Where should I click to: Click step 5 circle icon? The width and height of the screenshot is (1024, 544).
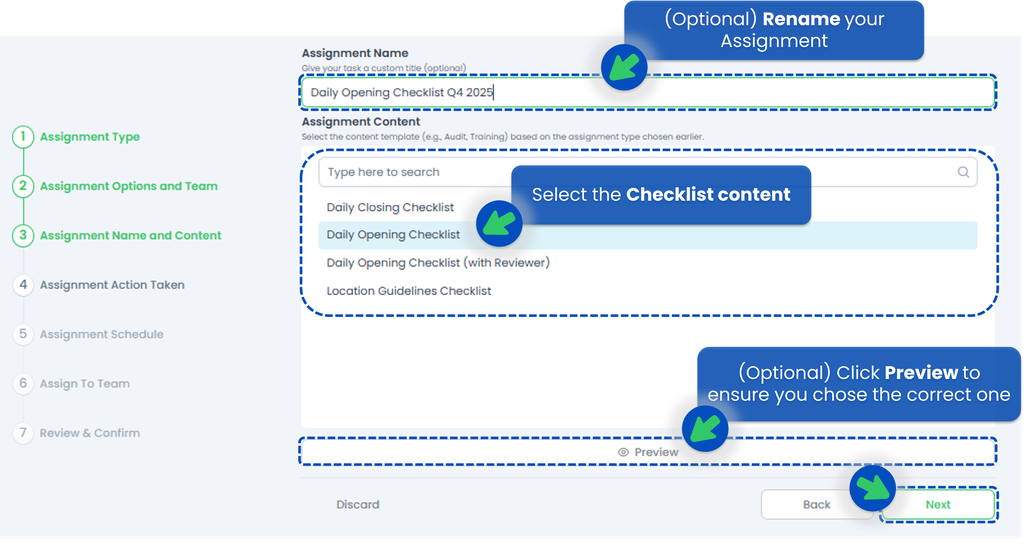click(23, 334)
